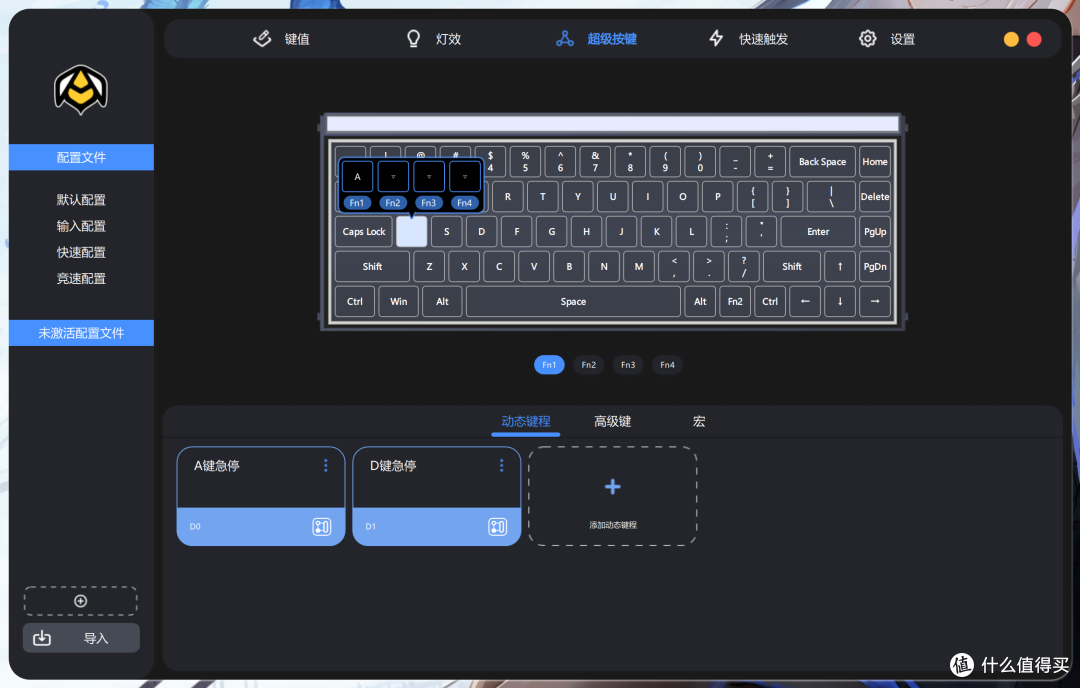Click the Caps Lock key
Image resolution: width=1080 pixels, height=688 pixels.
pos(364,231)
